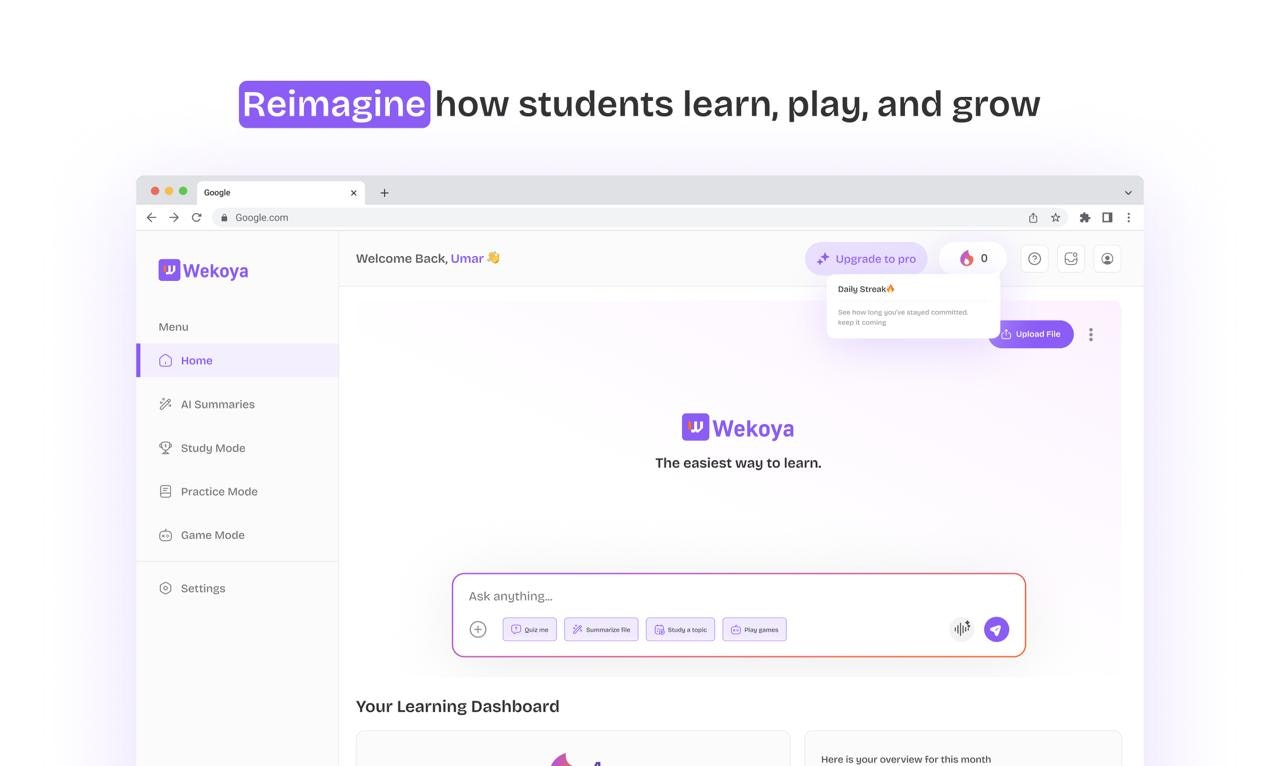This screenshot has width=1280, height=766.
Task: Open the help question mark icon
Action: pyautogui.click(x=1034, y=259)
